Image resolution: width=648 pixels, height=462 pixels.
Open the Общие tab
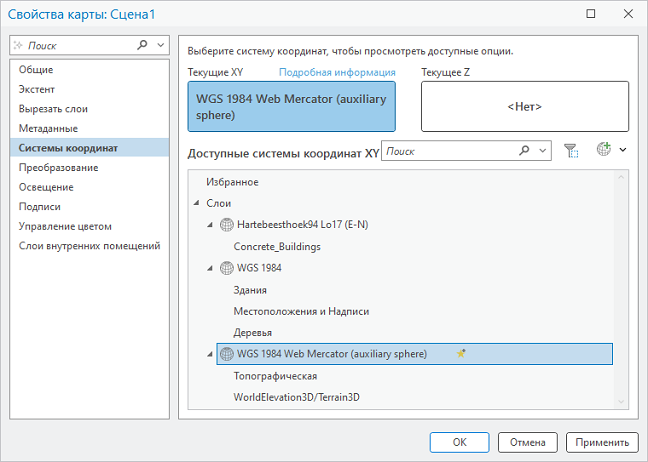(x=89, y=69)
